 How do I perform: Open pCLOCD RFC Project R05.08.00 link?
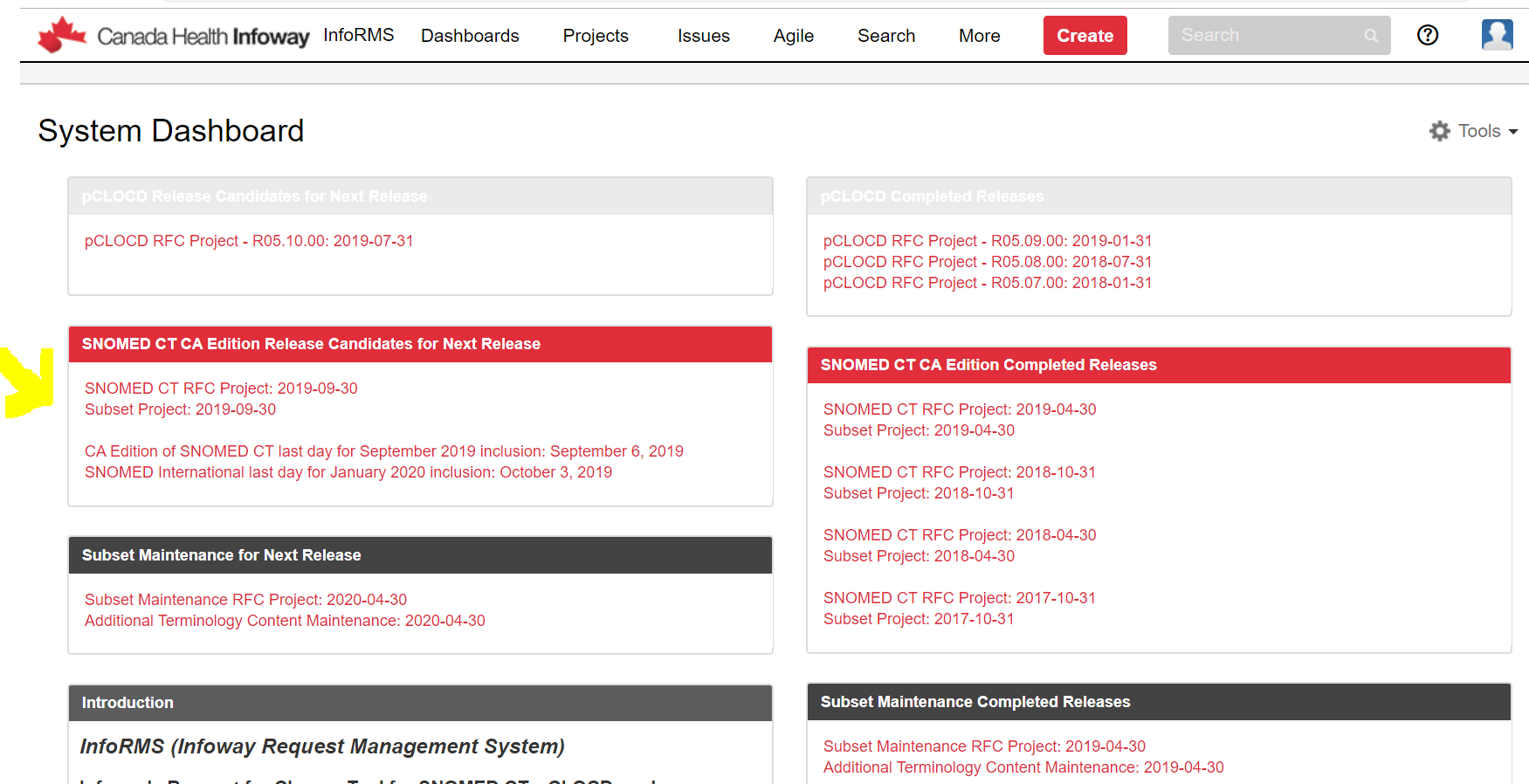coord(988,262)
